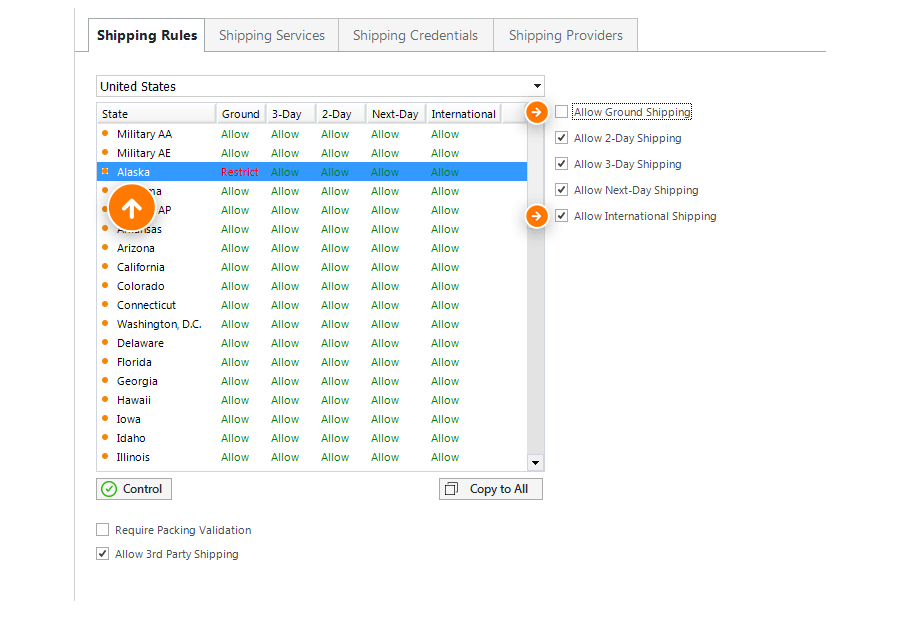The width and height of the screenshot is (900, 620).
Task: Toggle Allow Next-Day Shipping checkbox
Action: click(x=561, y=189)
